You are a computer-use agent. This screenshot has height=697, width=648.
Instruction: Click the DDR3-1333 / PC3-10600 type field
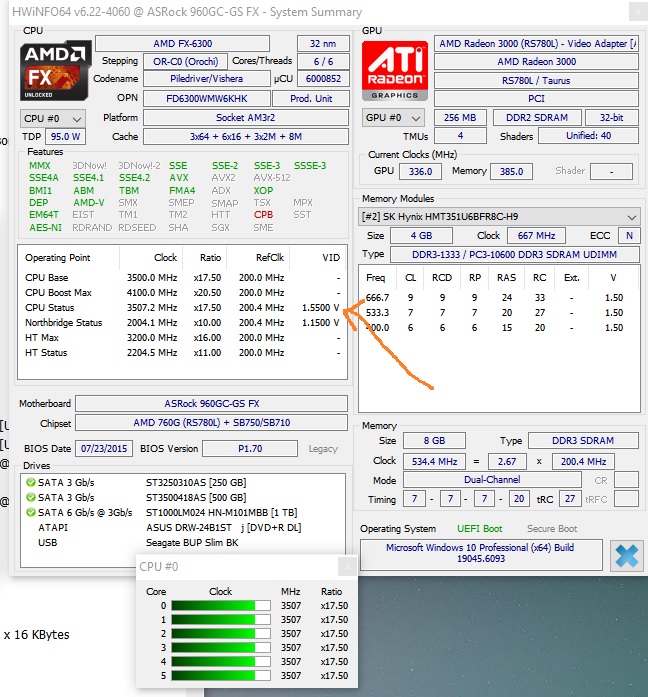point(515,255)
